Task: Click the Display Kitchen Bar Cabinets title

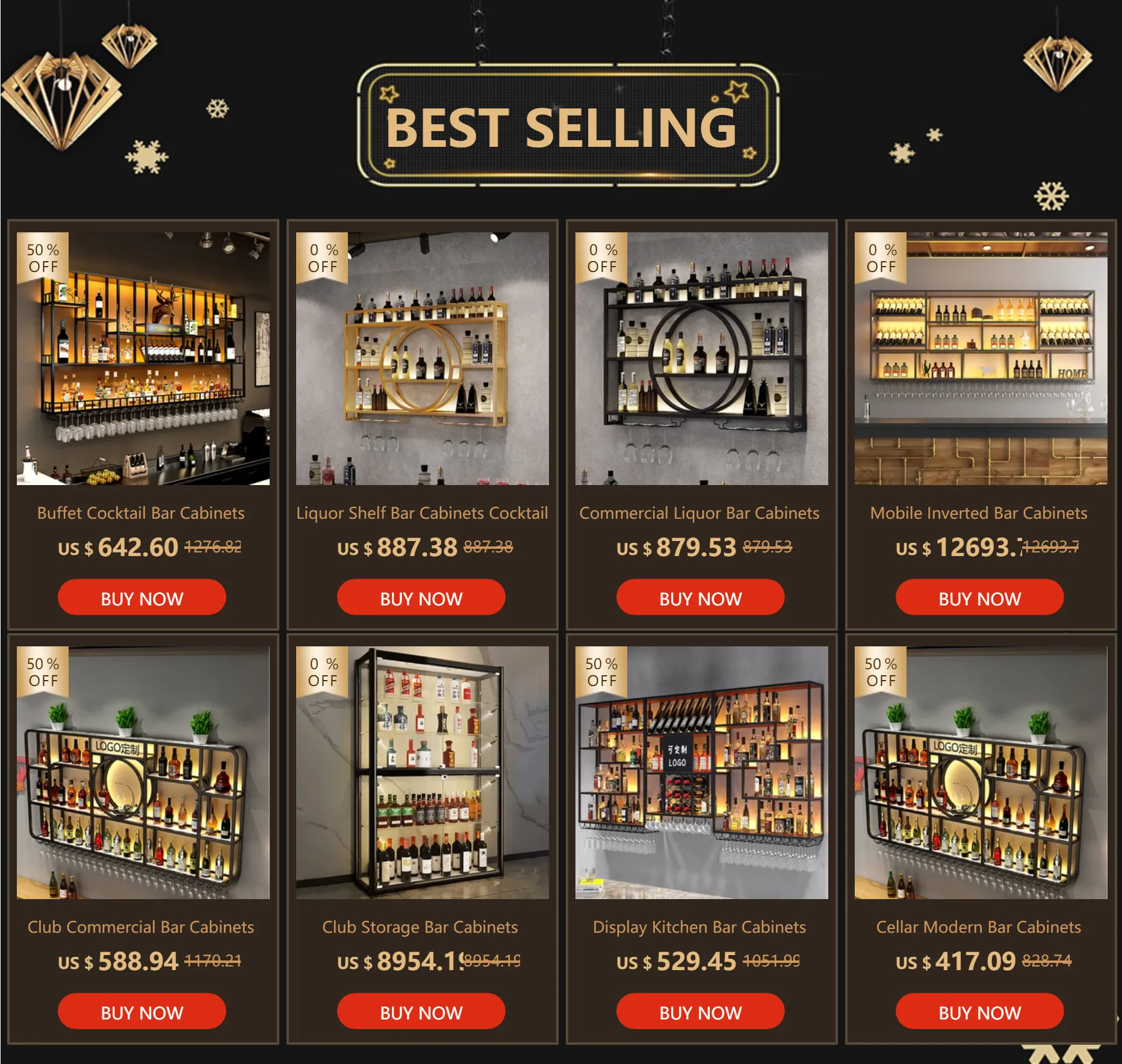Action: pos(699,927)
